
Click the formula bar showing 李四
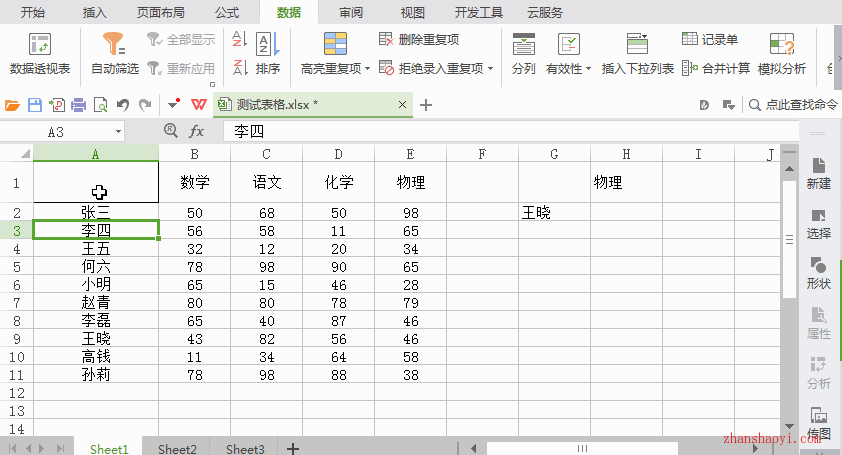pos(511,131)
